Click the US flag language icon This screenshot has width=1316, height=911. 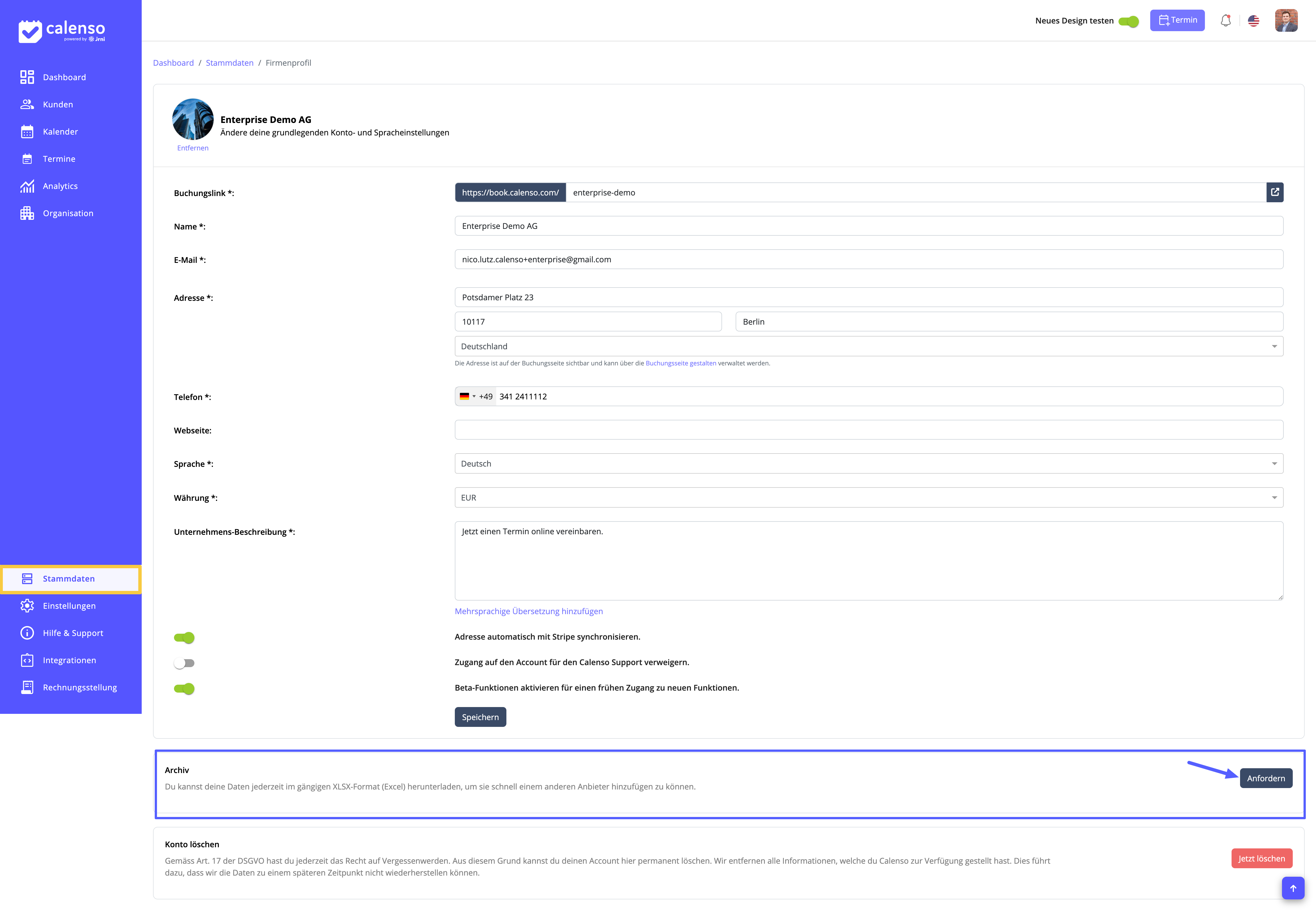(1253, 21)
